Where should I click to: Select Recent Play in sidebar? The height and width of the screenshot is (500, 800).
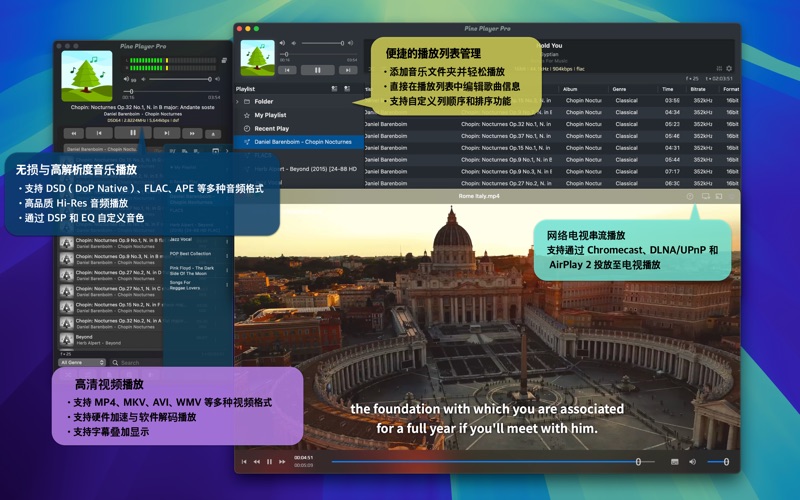pyautogui.click(x=271, y=129)
